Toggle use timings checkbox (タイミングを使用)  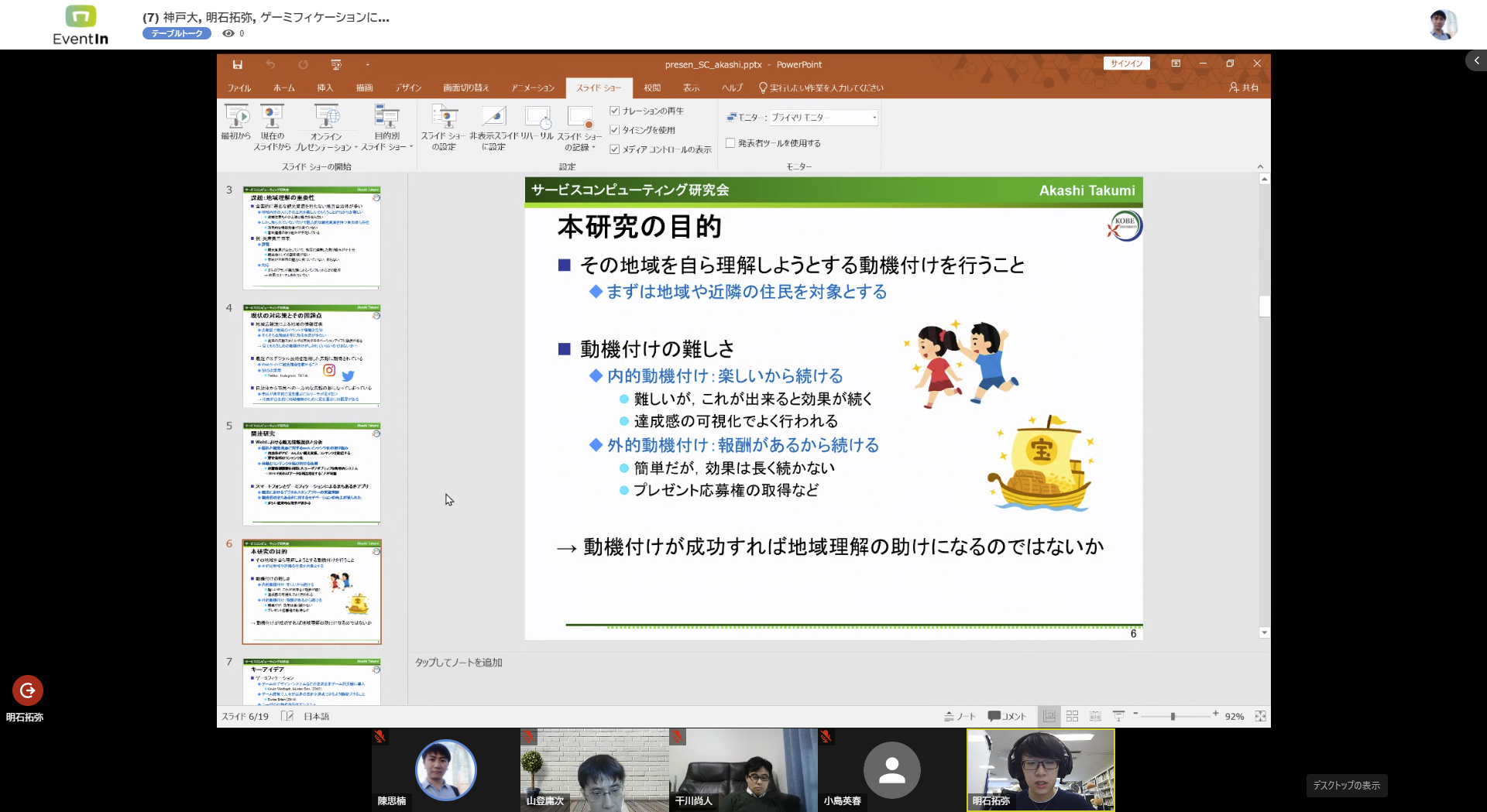coord(615,130)
